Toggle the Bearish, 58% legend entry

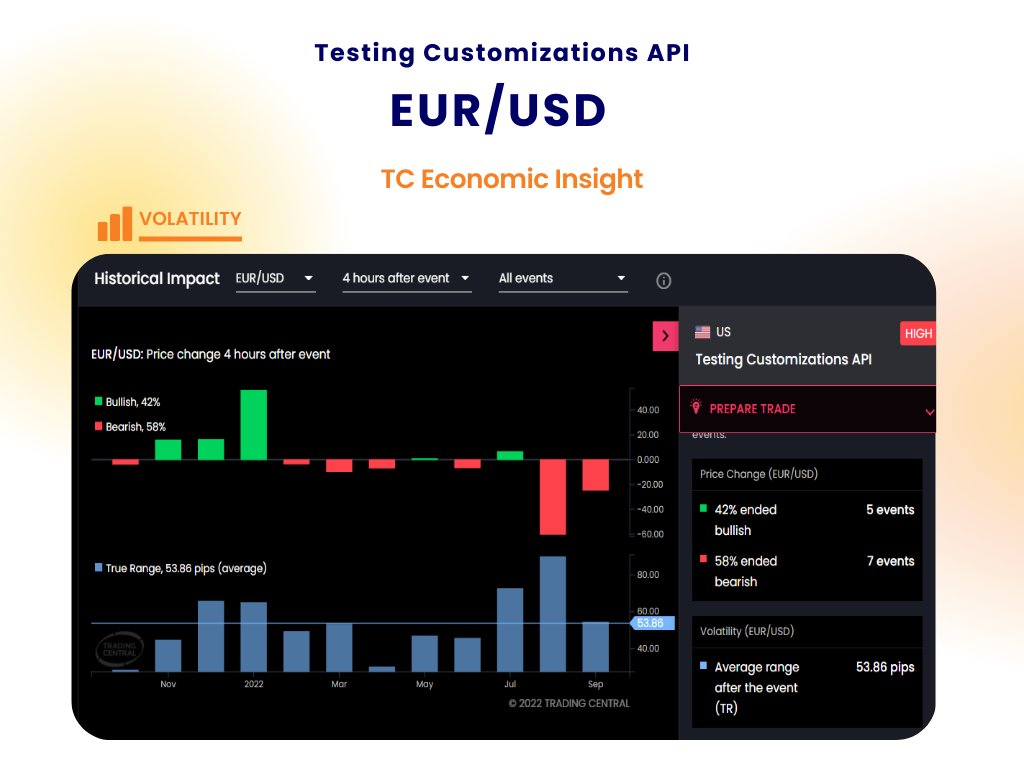click(x=130, y=426)
